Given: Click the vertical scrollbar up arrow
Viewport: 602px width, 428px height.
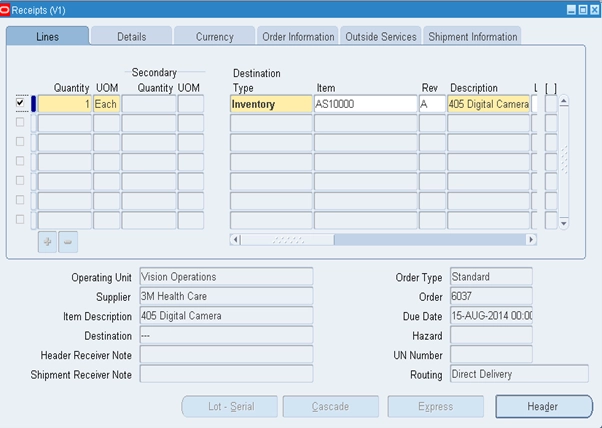Looking at the screenshot, I should (x=564, y=101).
